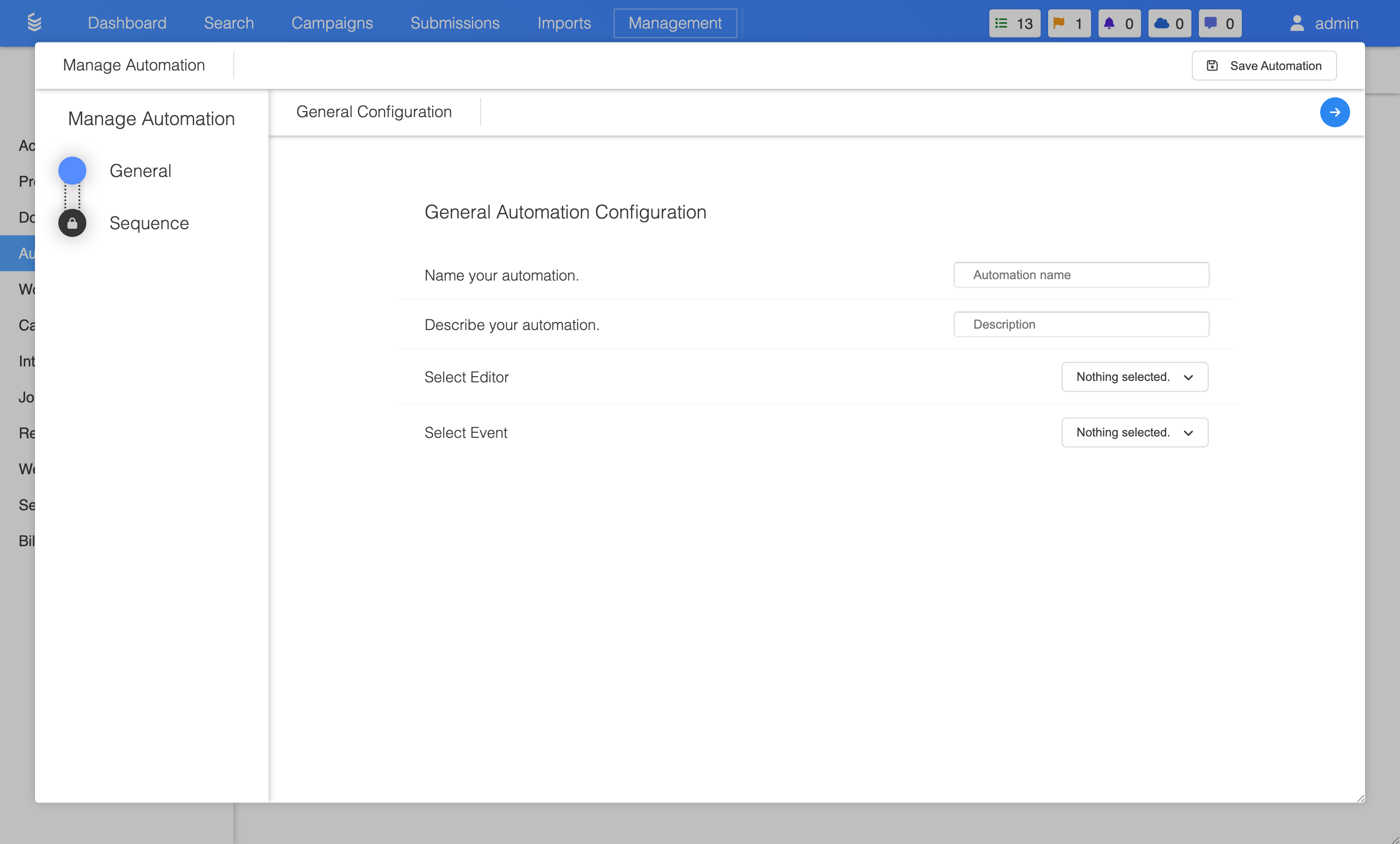The width and height of the screenshot is (1400, 844).
Task: Open the Dashboard link
Action: [x=127, y=23]
